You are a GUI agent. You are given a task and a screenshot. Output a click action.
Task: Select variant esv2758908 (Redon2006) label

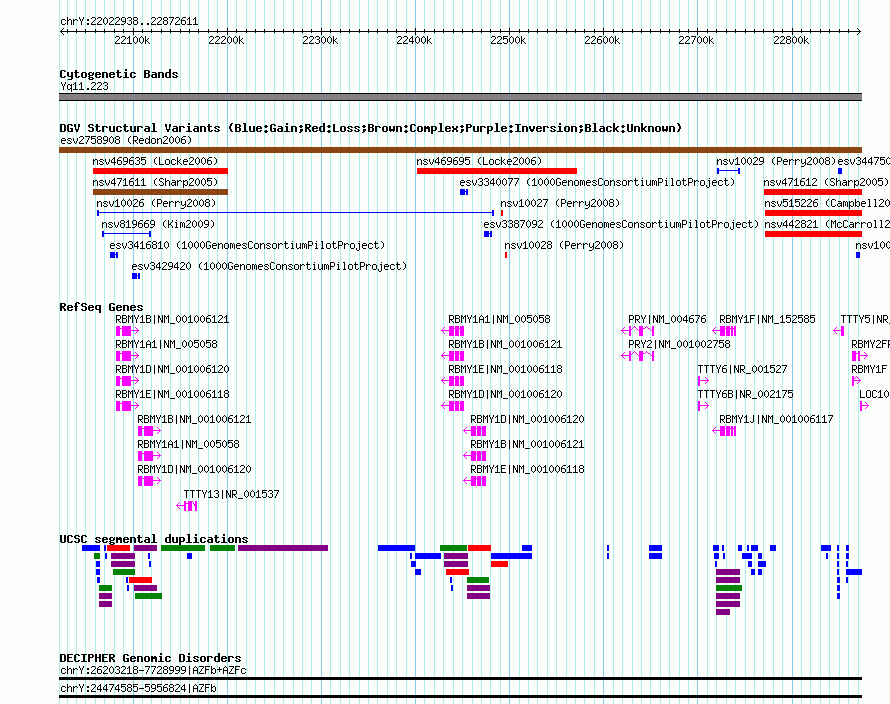pyautogui.click(x=126, y=140)
